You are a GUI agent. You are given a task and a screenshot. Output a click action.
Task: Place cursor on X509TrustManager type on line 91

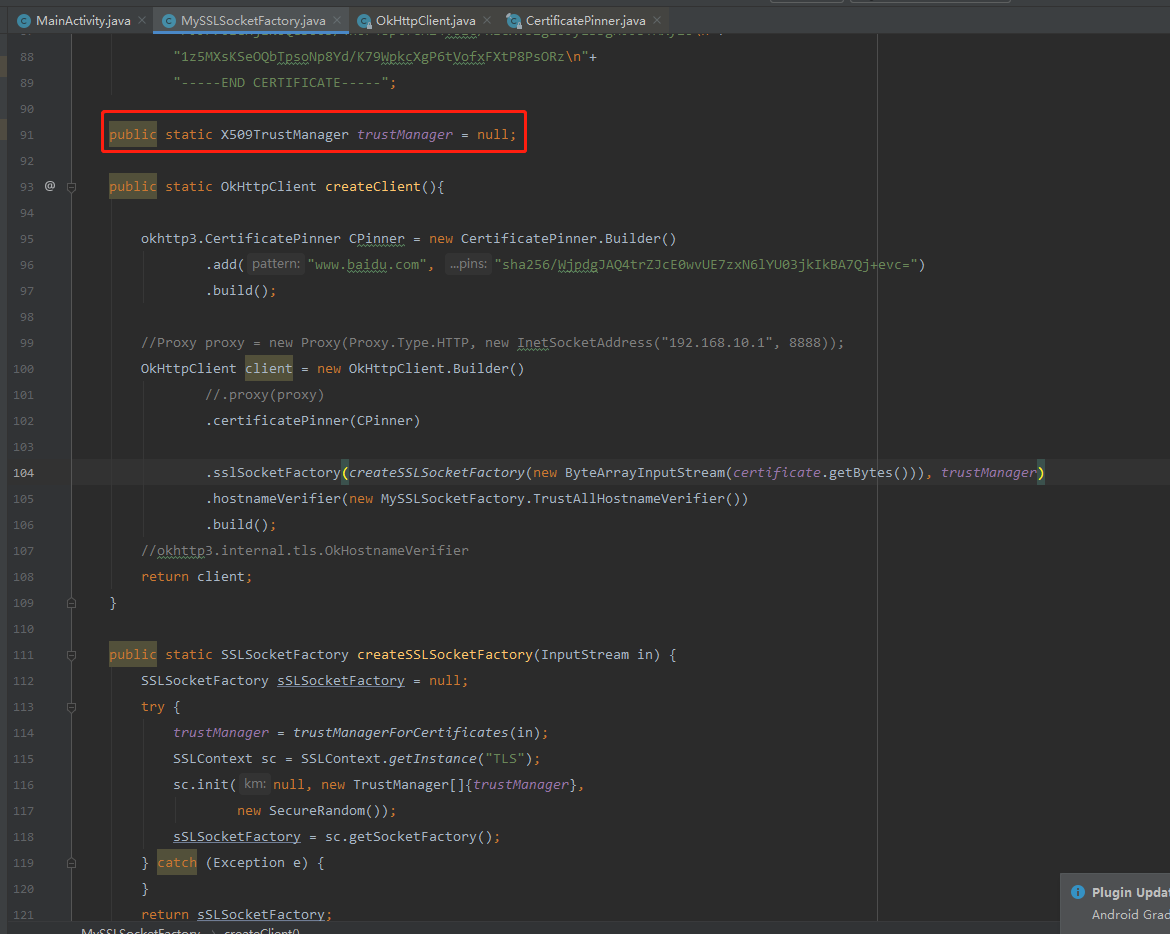pos(284,135)
